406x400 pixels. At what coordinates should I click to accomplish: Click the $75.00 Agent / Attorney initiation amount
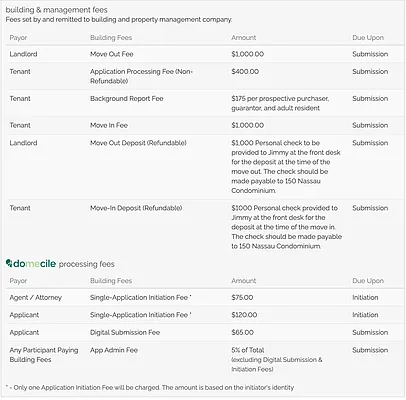(242, 297)
